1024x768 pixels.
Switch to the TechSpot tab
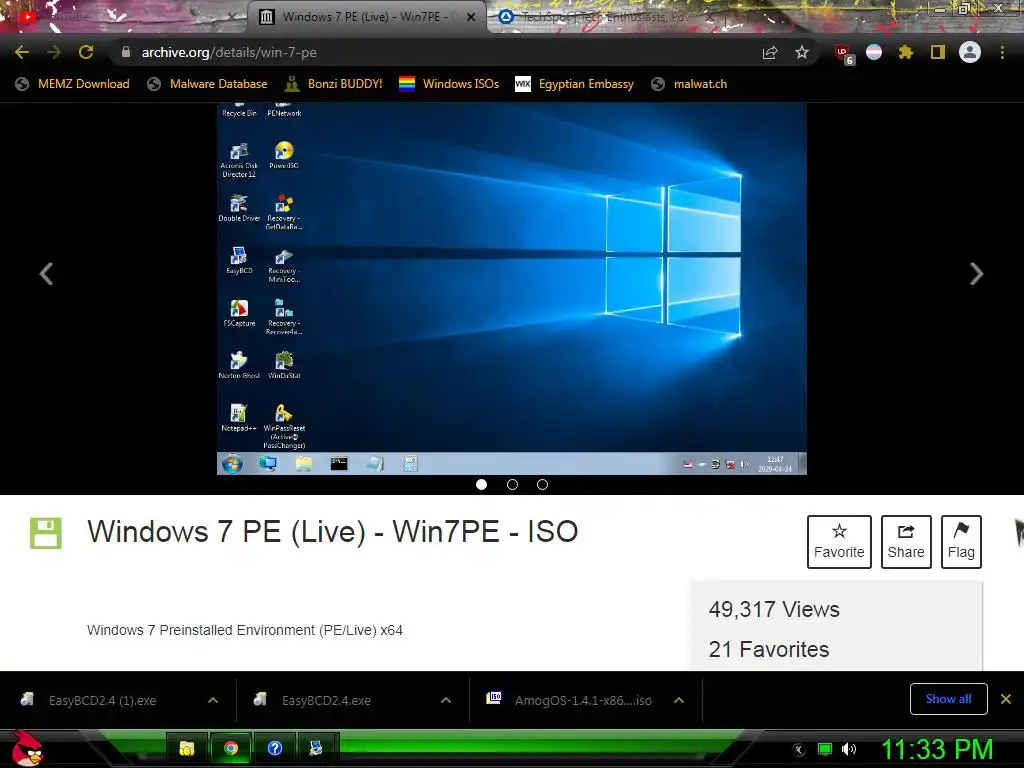pos(604,17)
